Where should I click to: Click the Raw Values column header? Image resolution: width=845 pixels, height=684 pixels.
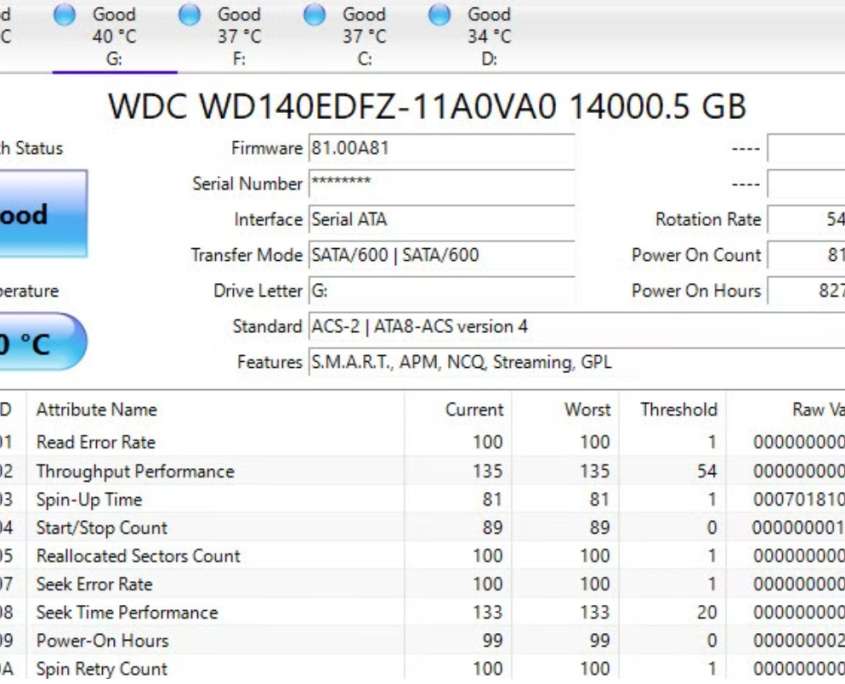click(786, 410)
